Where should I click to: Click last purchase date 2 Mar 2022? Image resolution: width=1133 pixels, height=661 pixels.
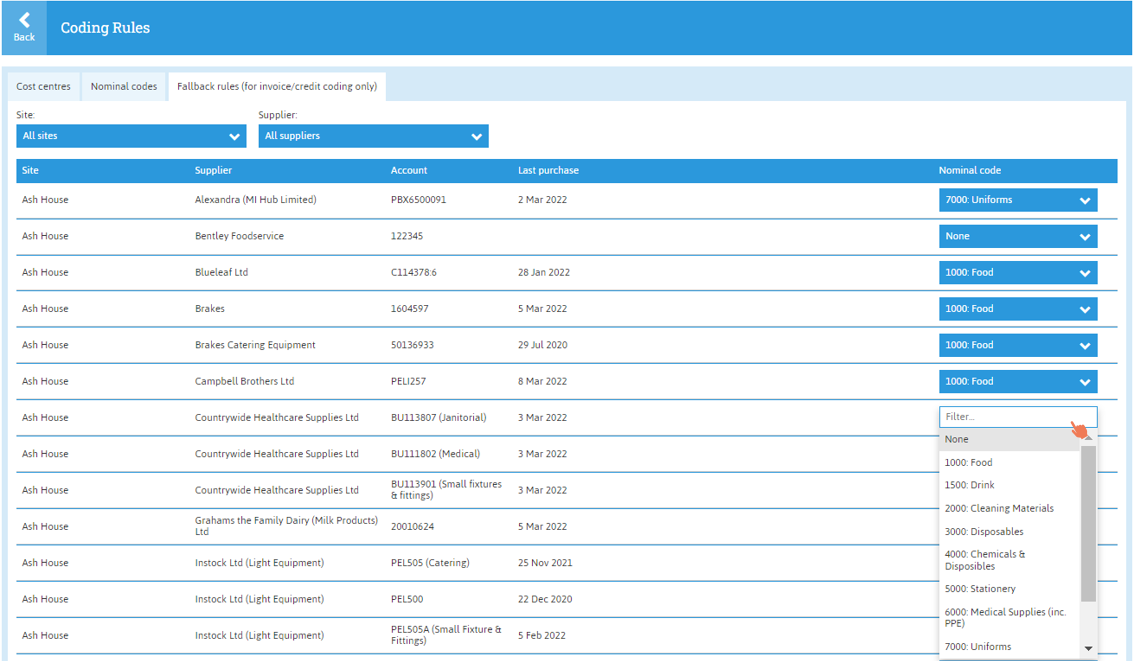click(x=542, y=200)
